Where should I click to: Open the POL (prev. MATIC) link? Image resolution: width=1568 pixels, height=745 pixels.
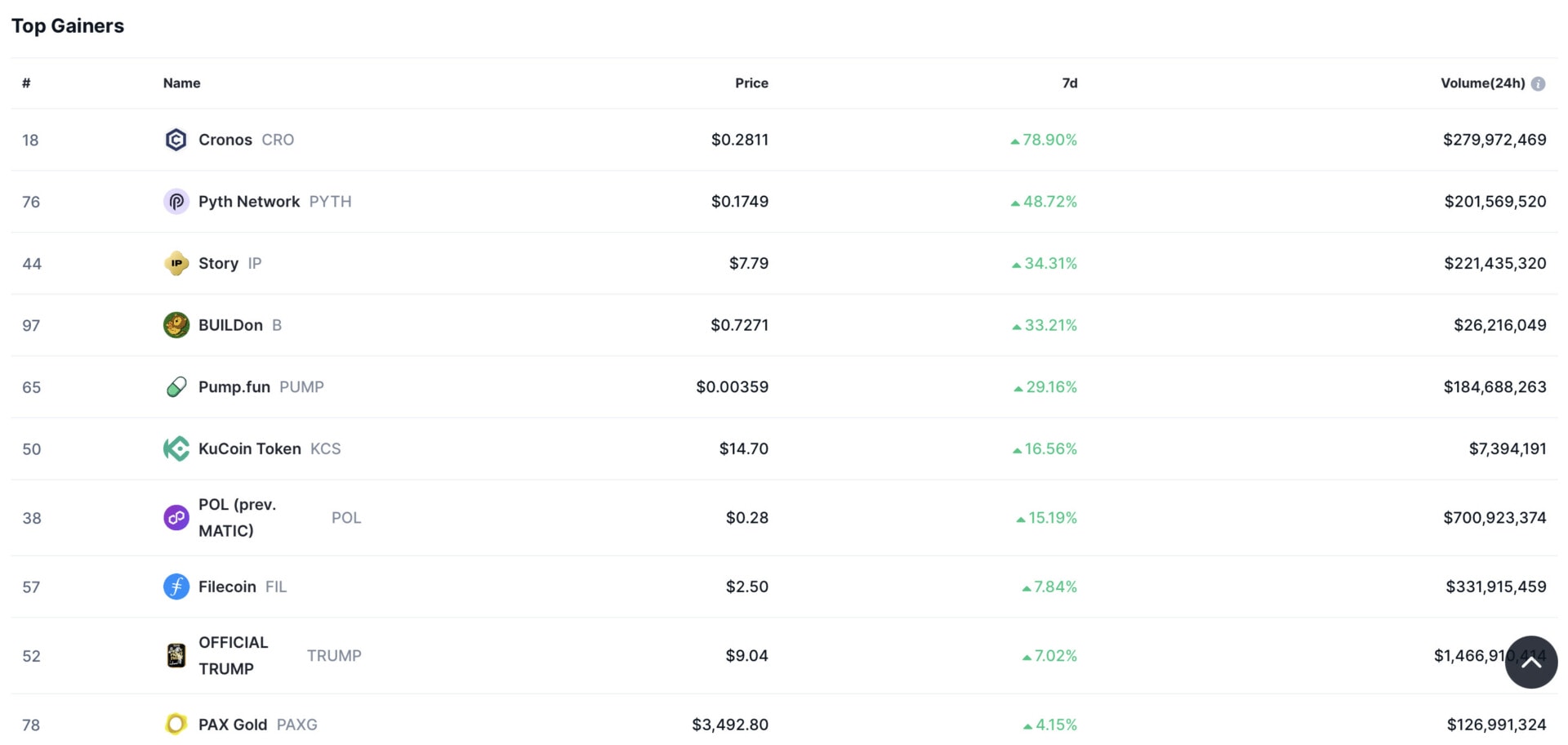[238, 518]
